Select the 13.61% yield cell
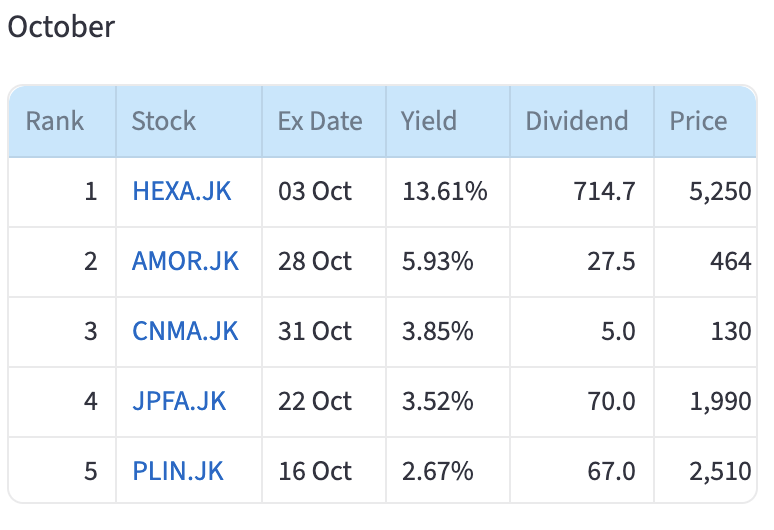 coord(444,191)
